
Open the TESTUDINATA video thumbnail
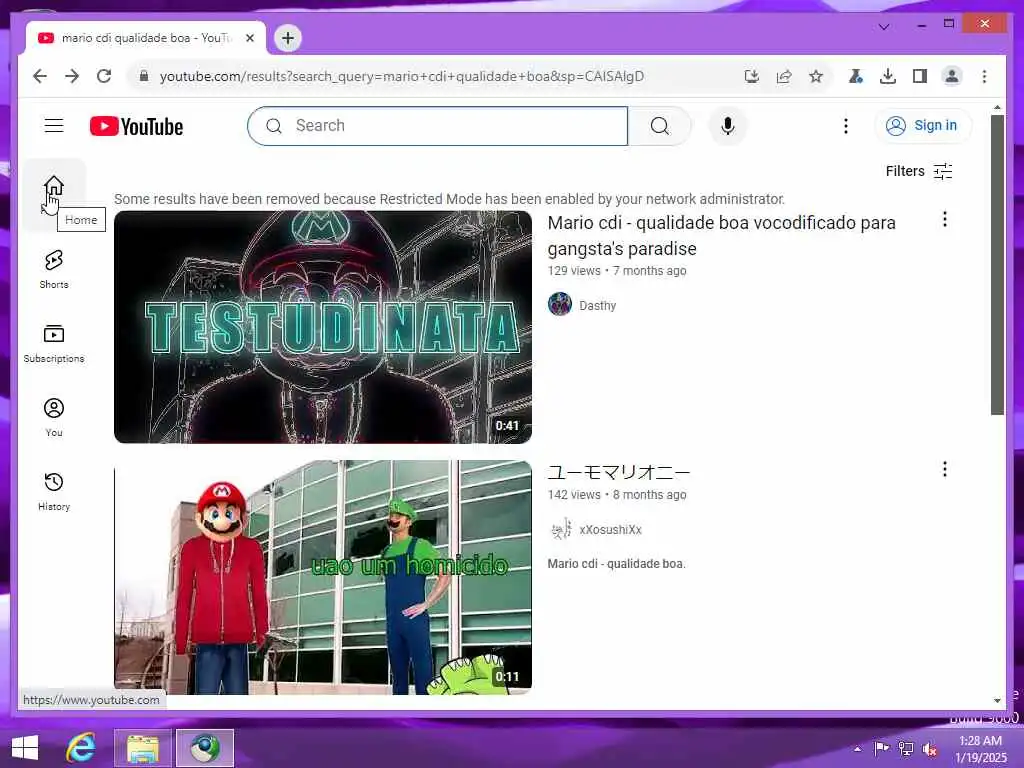323,327
